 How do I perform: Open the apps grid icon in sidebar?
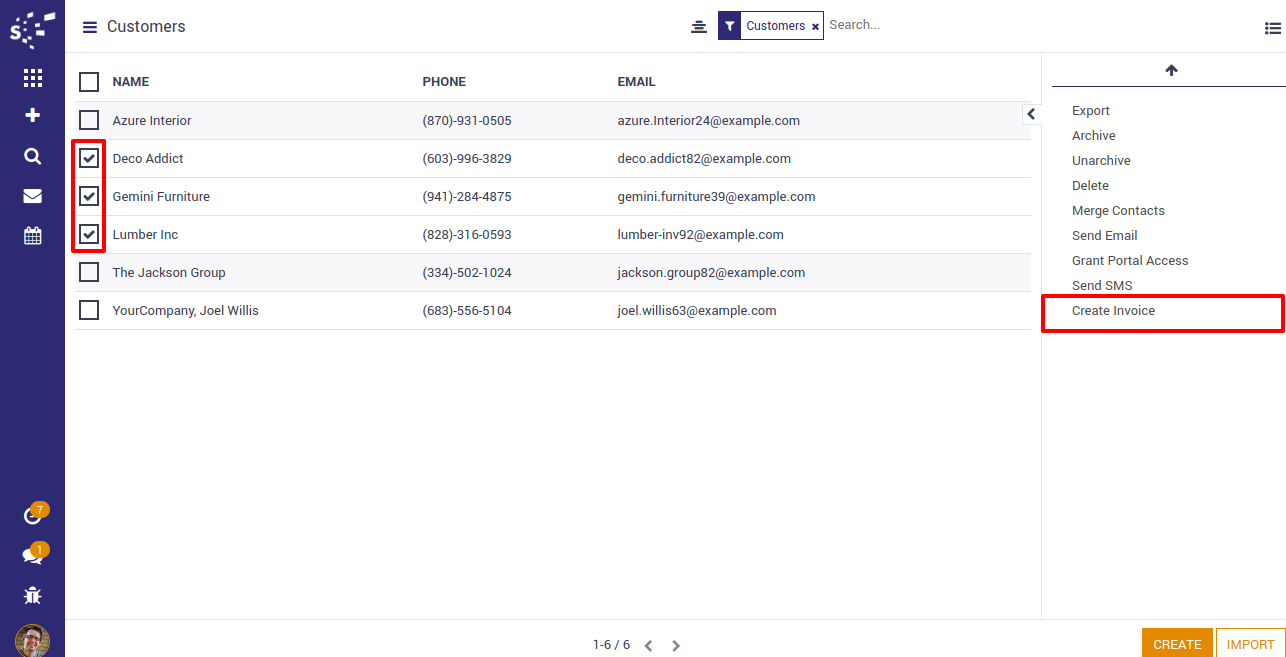[x=32, y=78]
